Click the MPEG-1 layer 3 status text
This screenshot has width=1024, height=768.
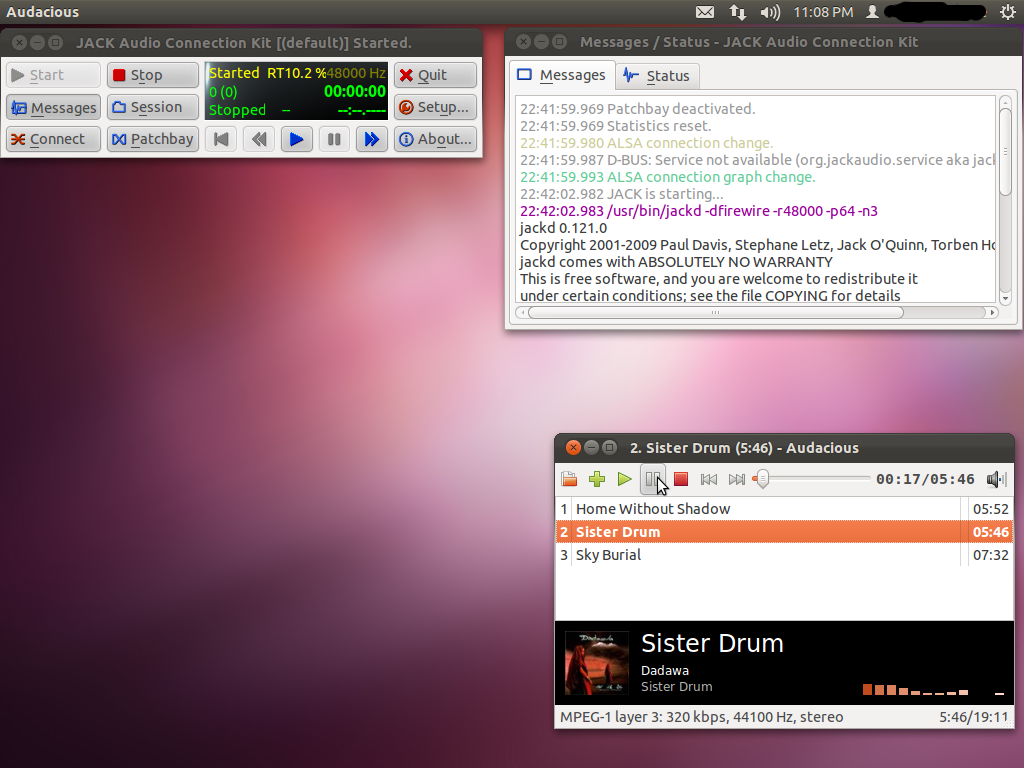point(701,717)
